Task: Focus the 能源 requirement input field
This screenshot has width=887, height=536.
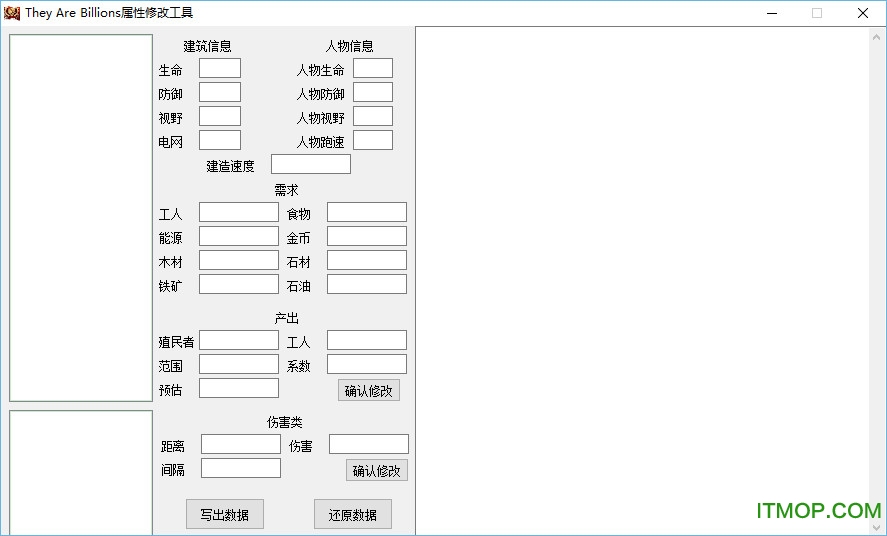Action: pyautogui.click(x=239, y=236)
